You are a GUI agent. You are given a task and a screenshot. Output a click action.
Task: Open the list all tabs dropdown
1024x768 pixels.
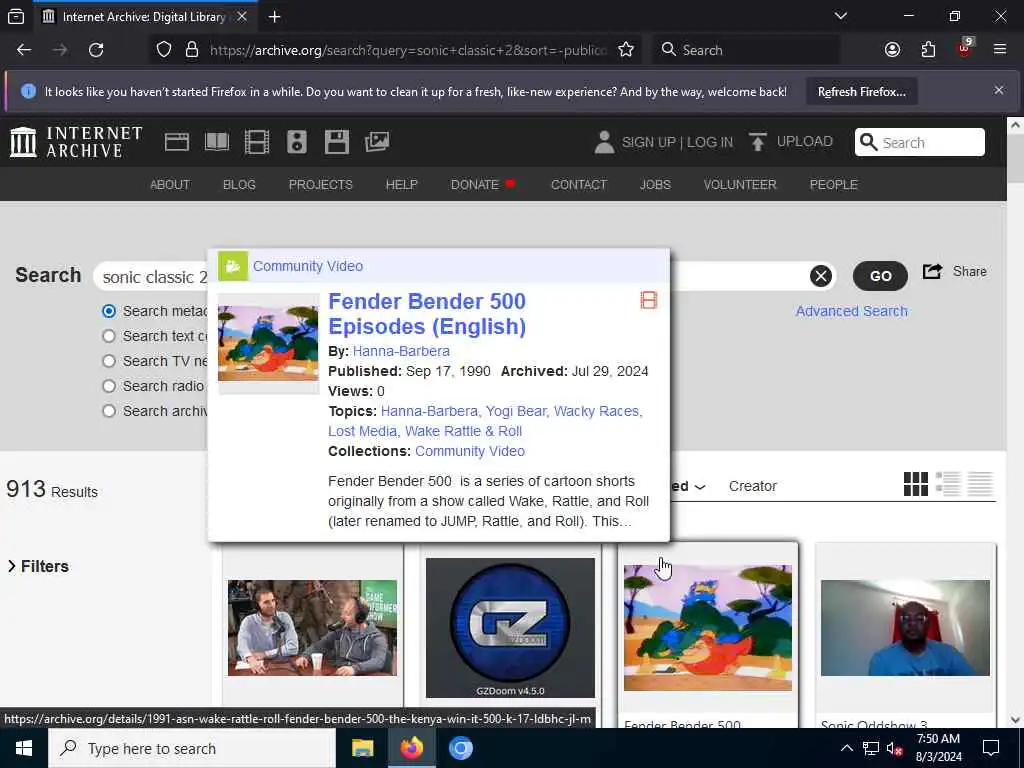point(840,16)
